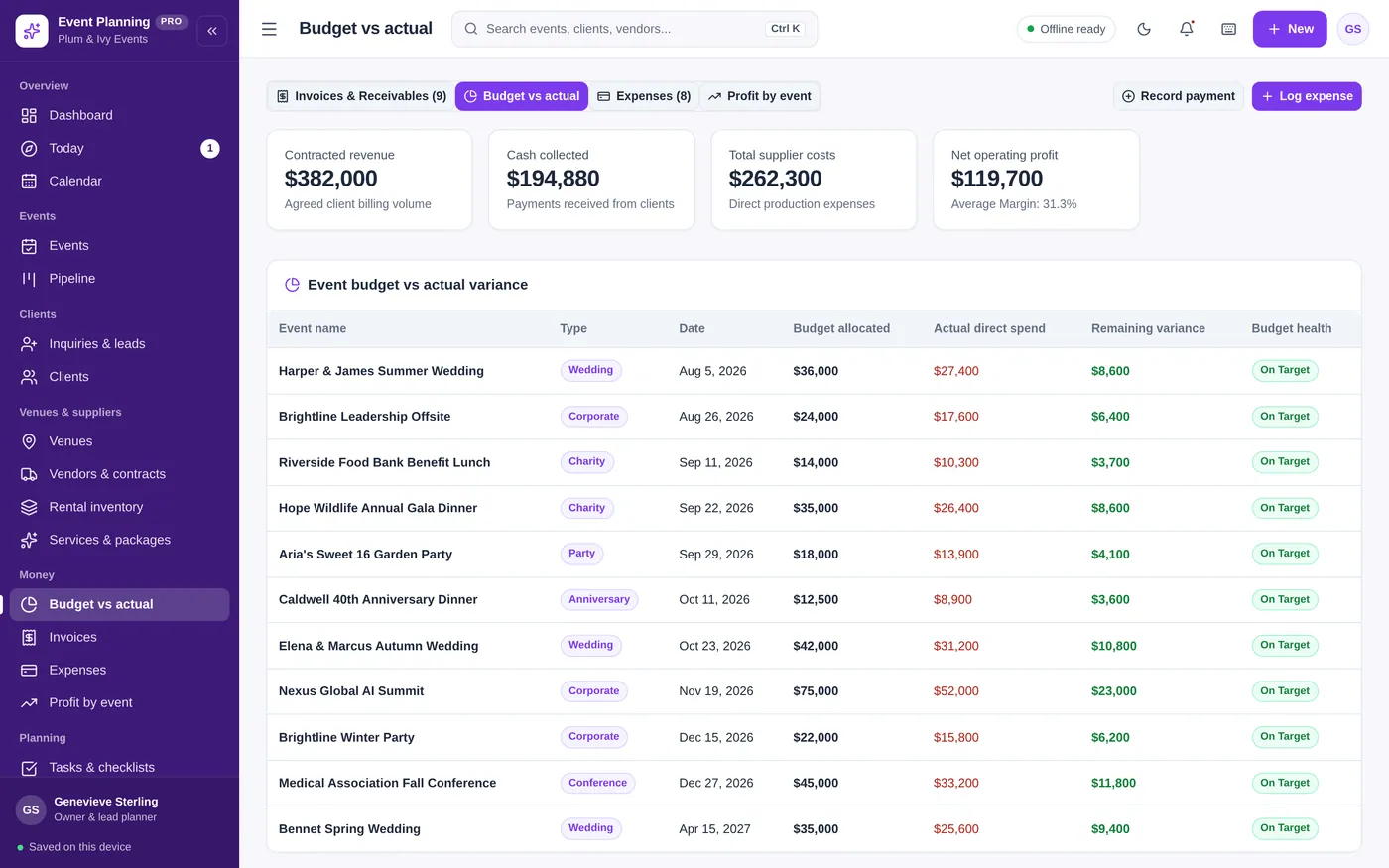Image resolution: width=1389 pixels, height=868 pixels.
Task: Select the Budget vs actual tab
Action: (522, 96)
